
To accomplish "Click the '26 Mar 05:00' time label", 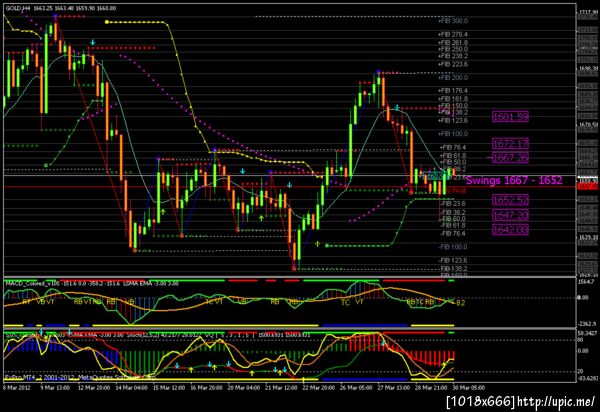I will tap(356, 388).
